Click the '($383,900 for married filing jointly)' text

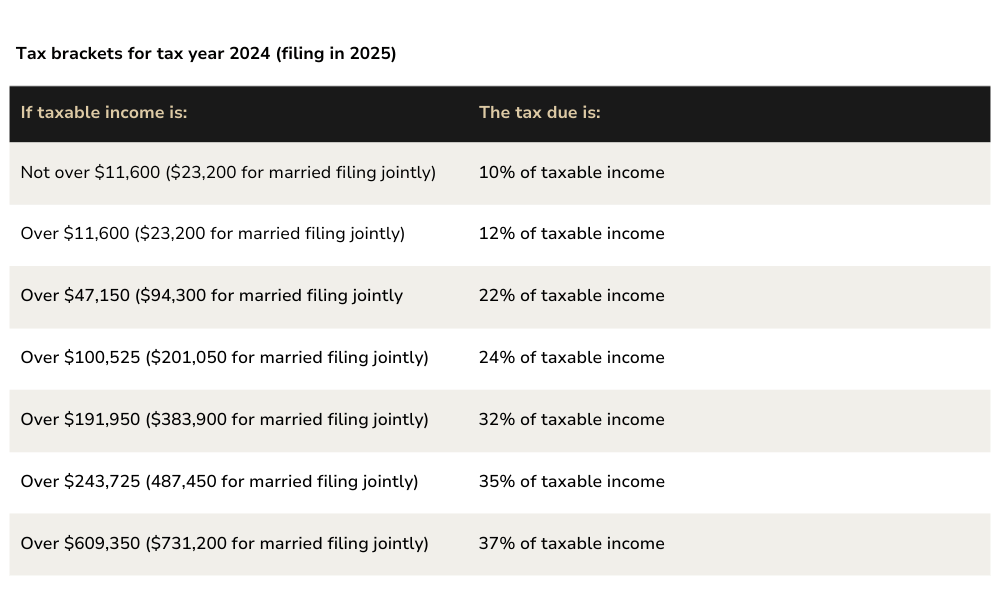[x=287, y=420]
